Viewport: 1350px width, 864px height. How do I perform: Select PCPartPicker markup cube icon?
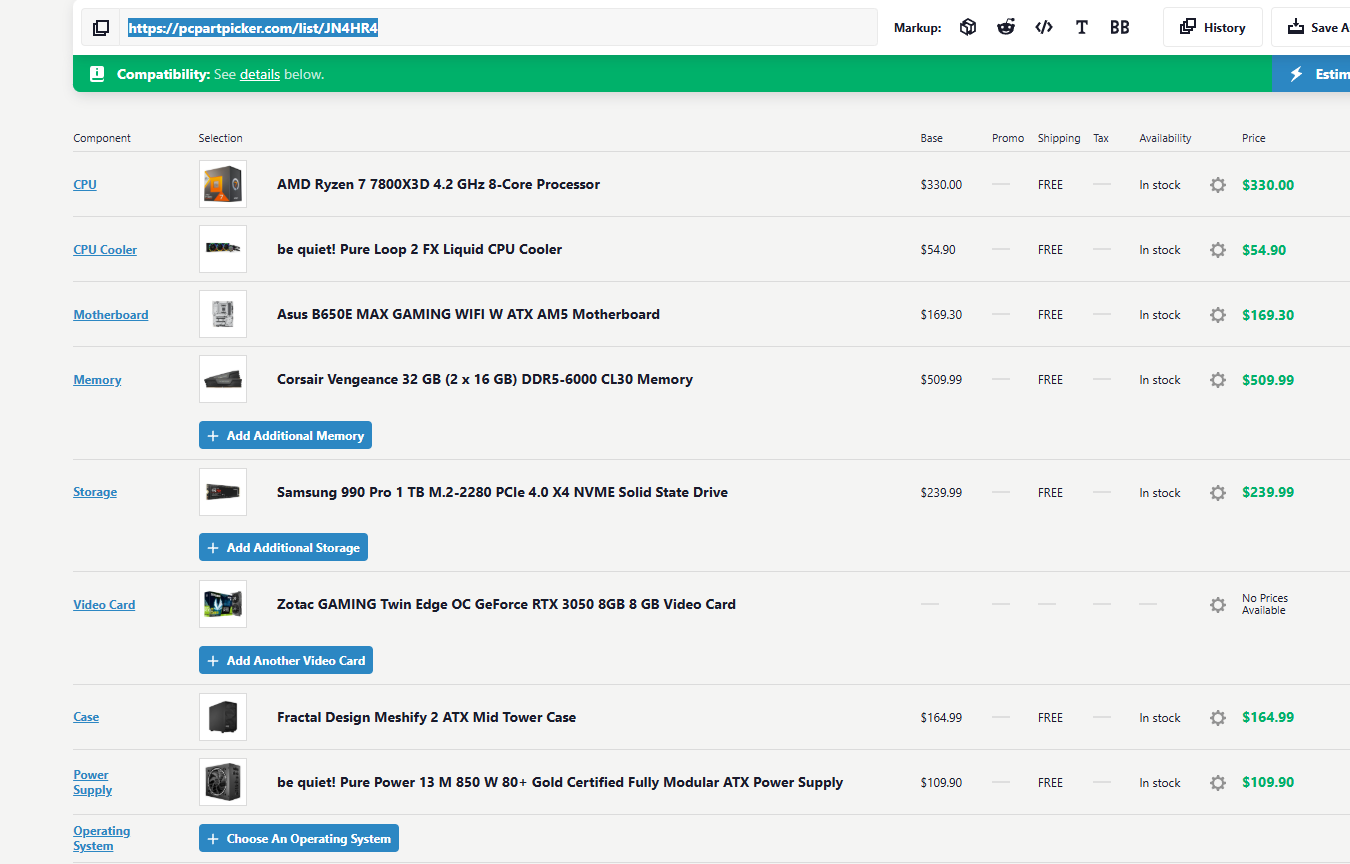pos(967,27)
